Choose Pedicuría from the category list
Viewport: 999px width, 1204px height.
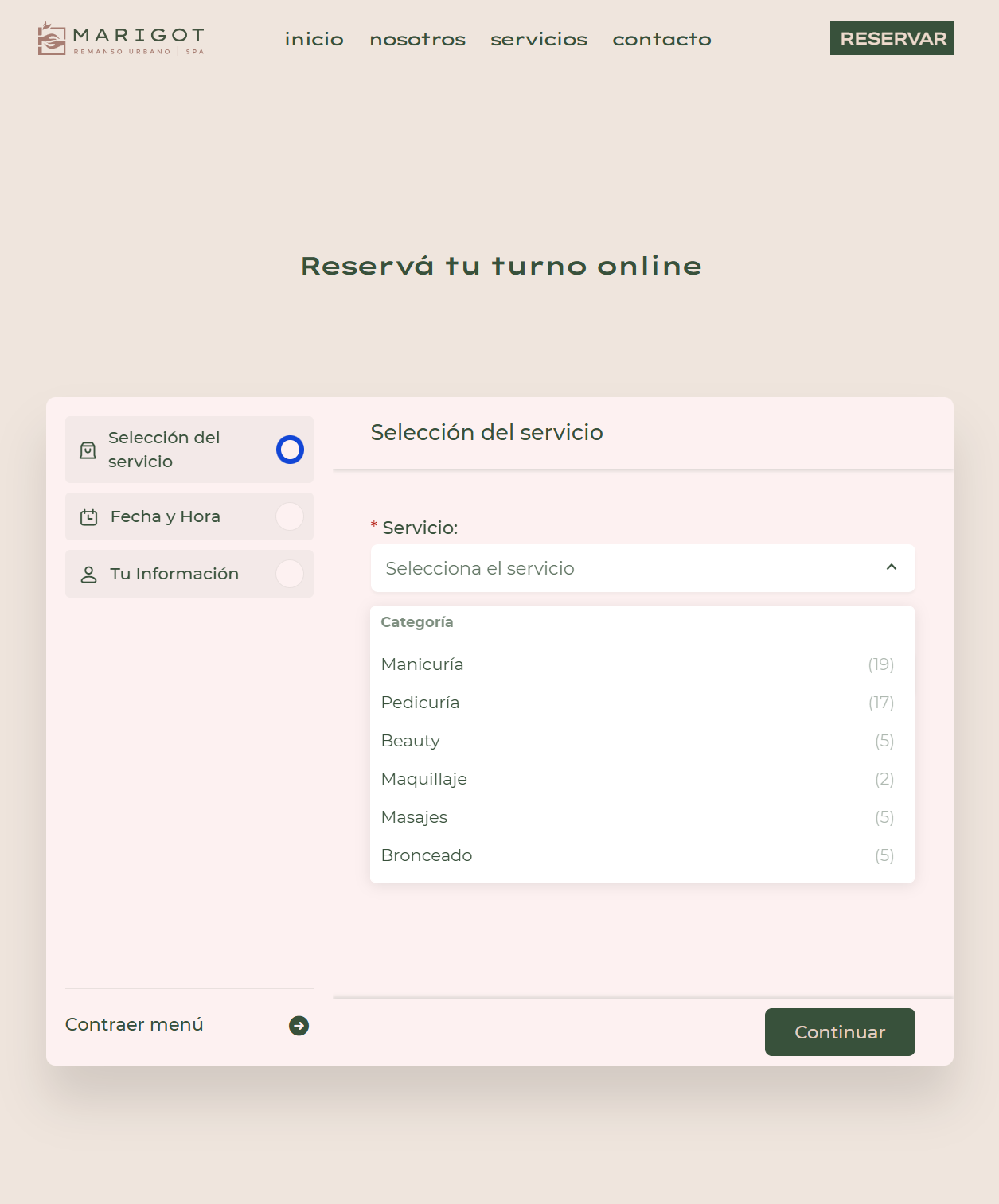pos(420,703)
